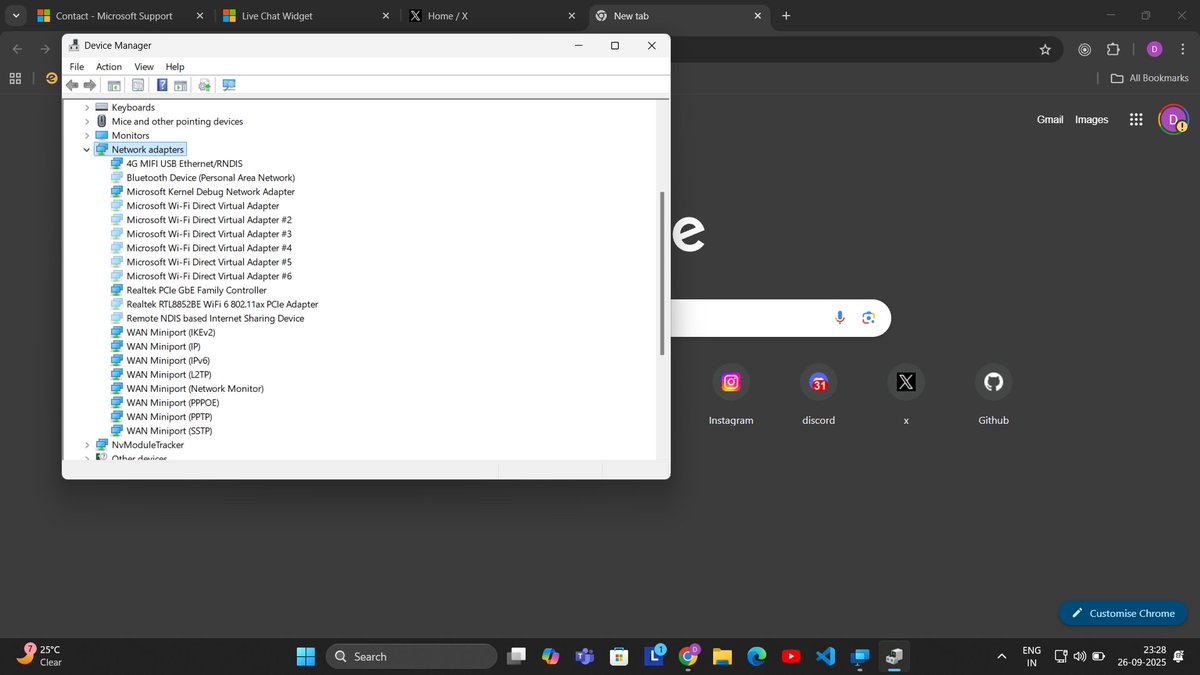Open the Gmail link

click(1050, 119)
